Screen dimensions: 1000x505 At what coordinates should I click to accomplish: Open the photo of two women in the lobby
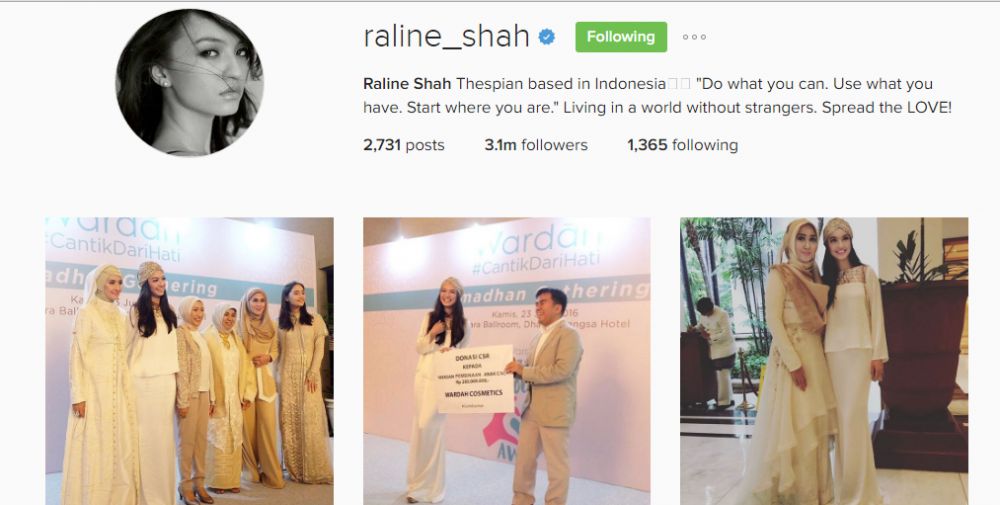824,361
